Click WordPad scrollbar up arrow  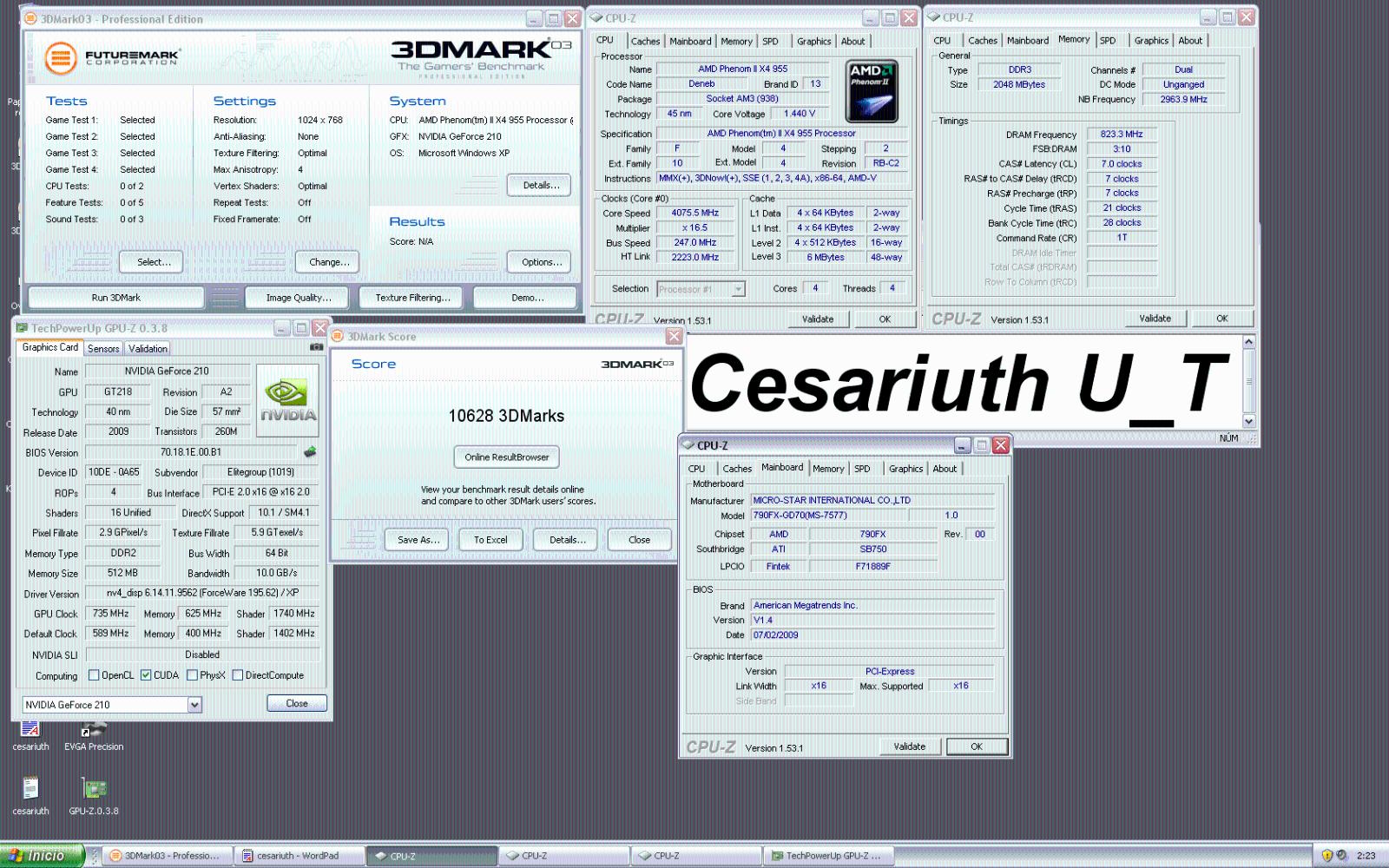(1249, 342)
